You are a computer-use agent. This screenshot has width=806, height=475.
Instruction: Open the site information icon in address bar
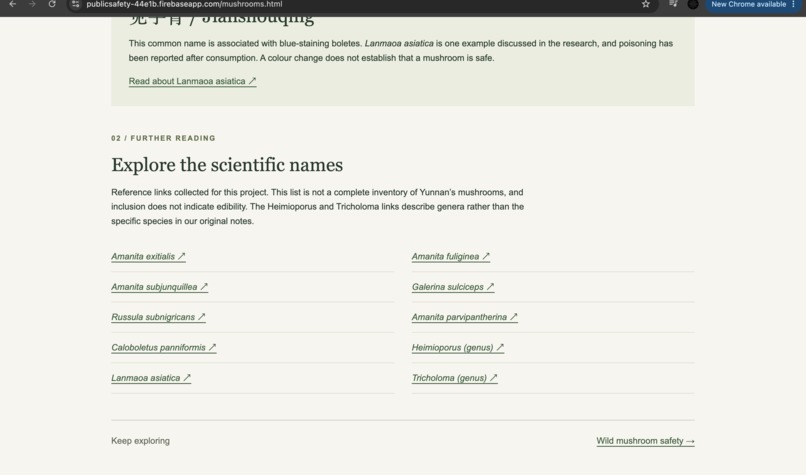click(x=76, y=4)
